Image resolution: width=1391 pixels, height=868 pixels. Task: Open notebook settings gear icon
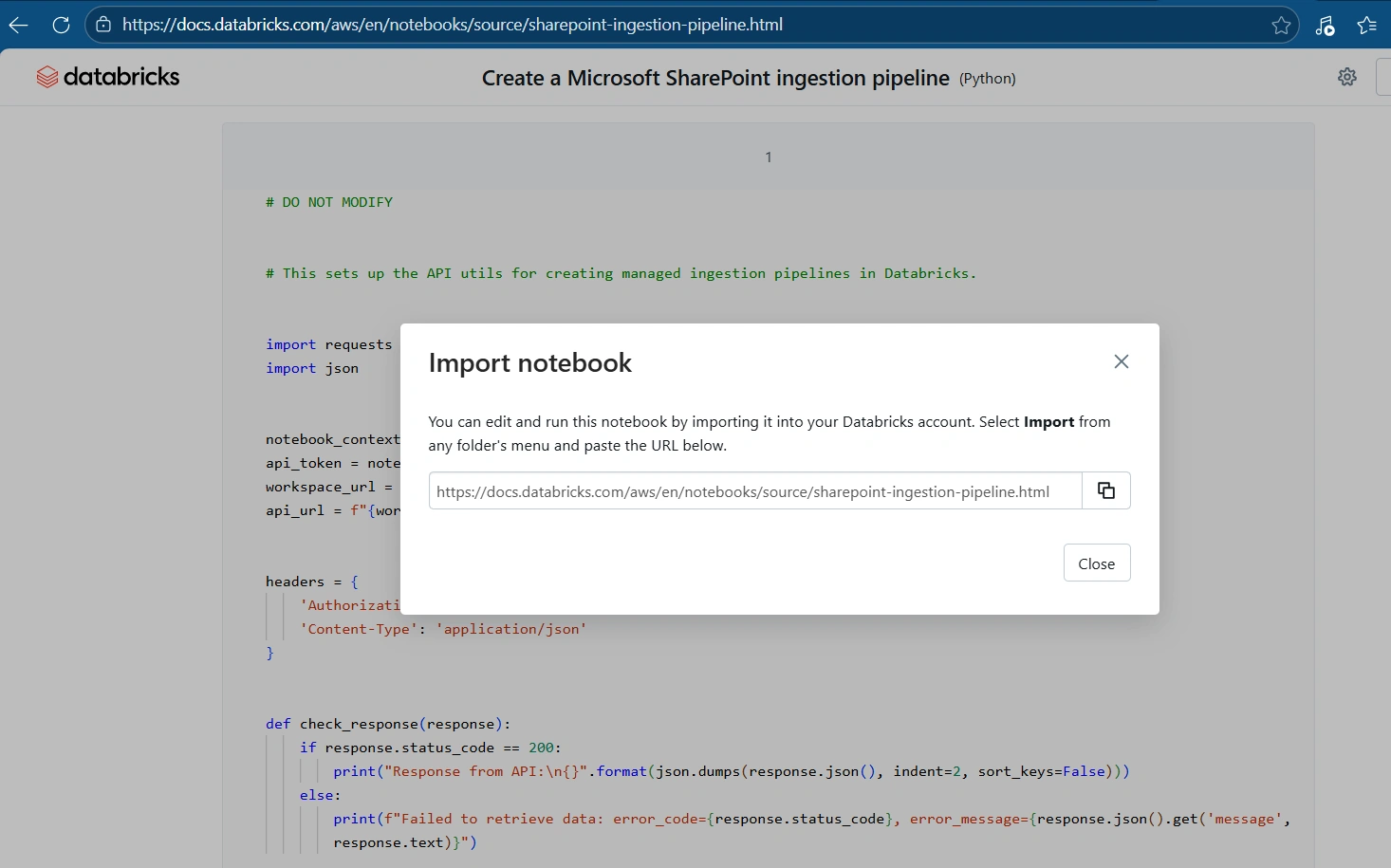coord(1347,77)
